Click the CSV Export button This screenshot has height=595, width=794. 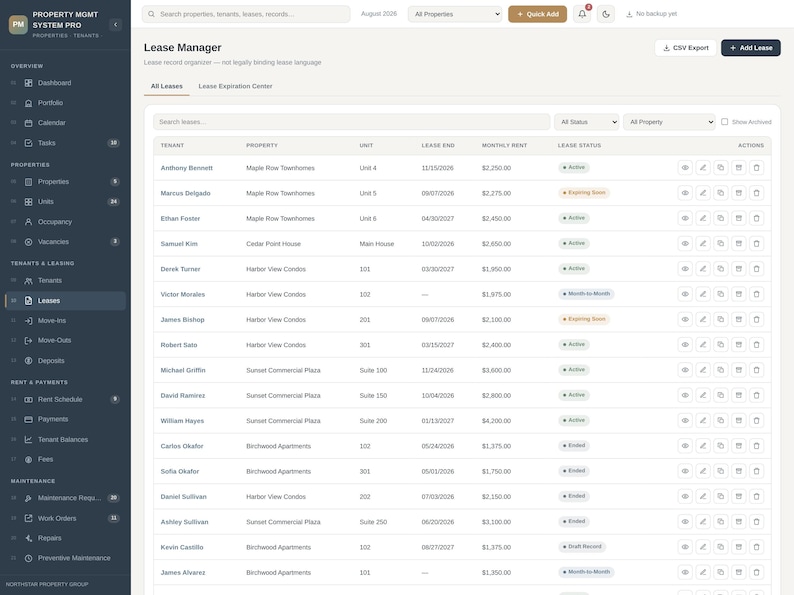tap(686, 48)
